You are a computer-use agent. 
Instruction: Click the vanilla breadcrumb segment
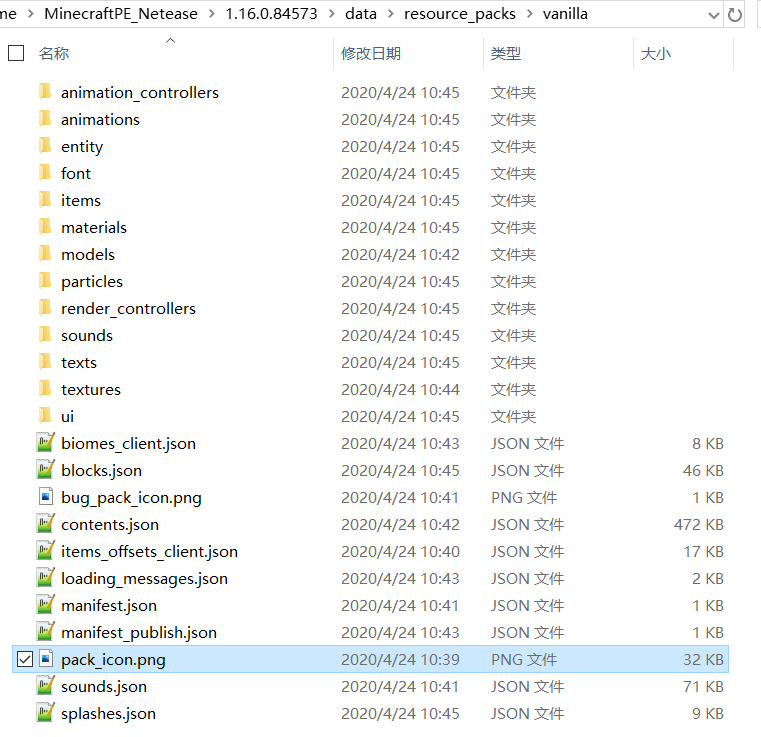point(565,14)
